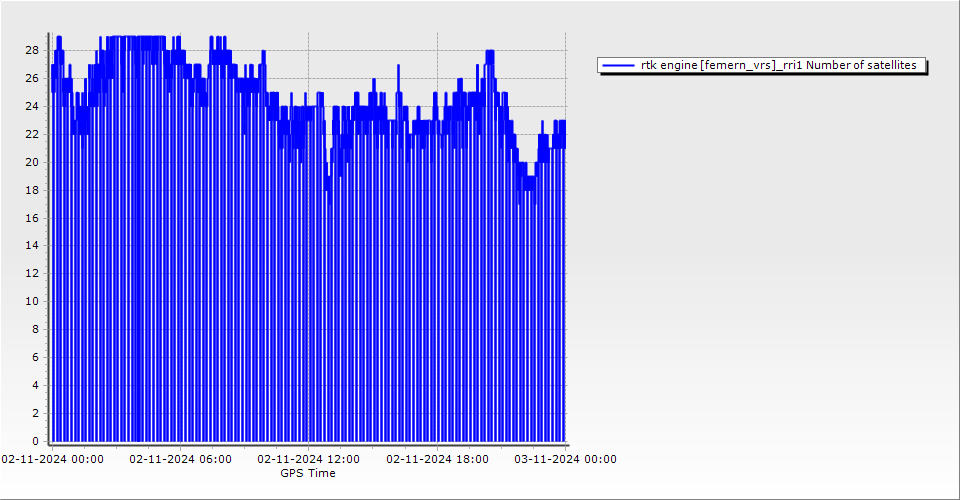960x500 pixels.
Task: Click the y-axis tick label 28
Action: [32, 50]
